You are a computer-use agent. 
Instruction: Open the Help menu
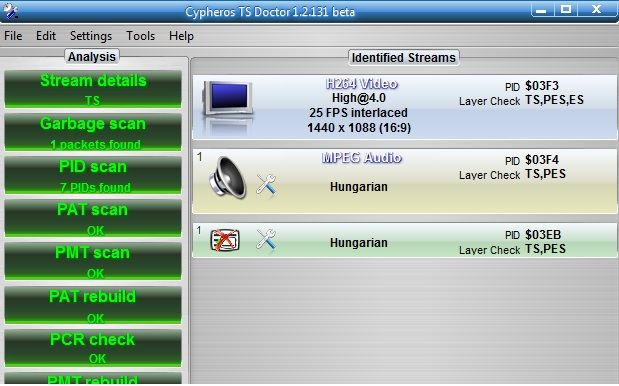pyautogui.click(x=181, y=36)
